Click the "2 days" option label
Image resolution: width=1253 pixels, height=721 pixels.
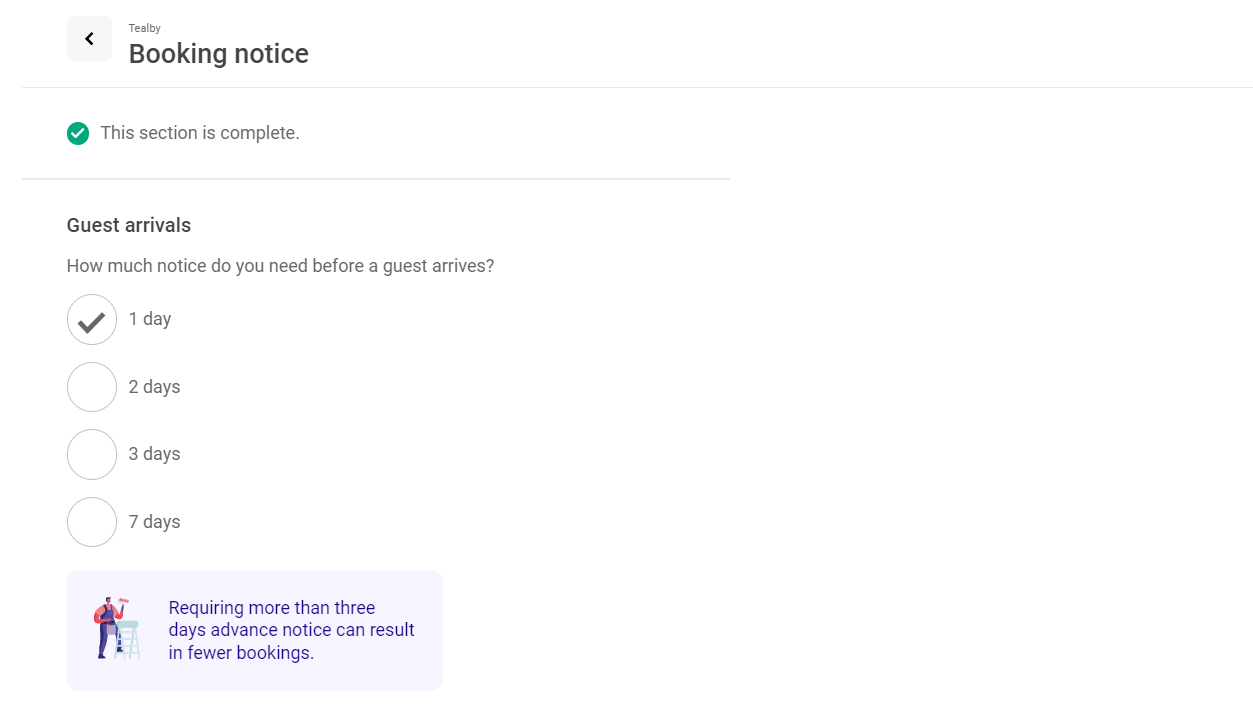click(x=154, y=387)
